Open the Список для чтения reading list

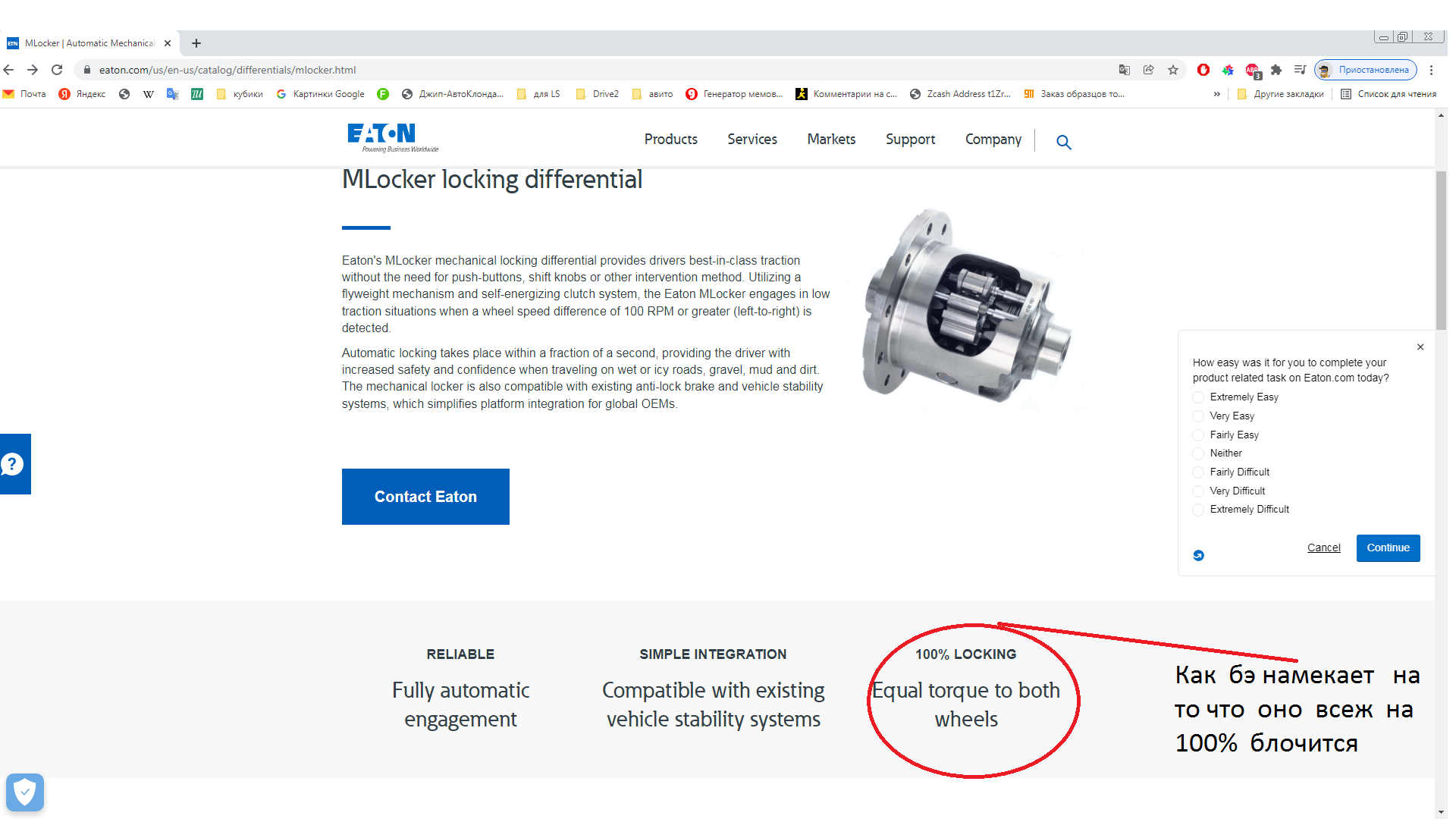tap(1389, 94)
